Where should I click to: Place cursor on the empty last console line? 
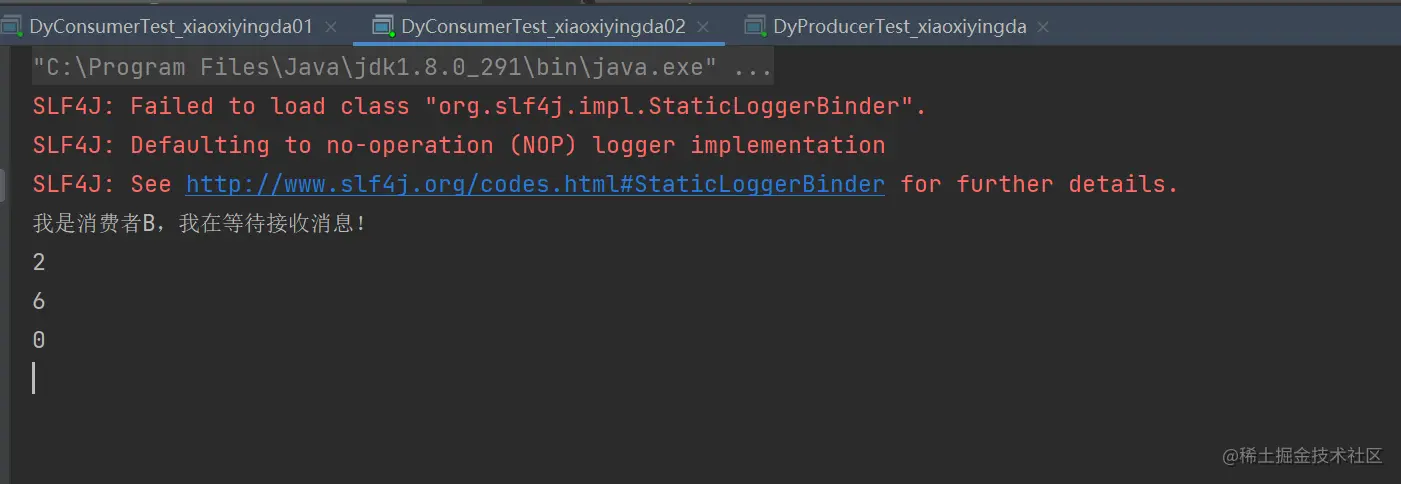[x=34, y=378]
